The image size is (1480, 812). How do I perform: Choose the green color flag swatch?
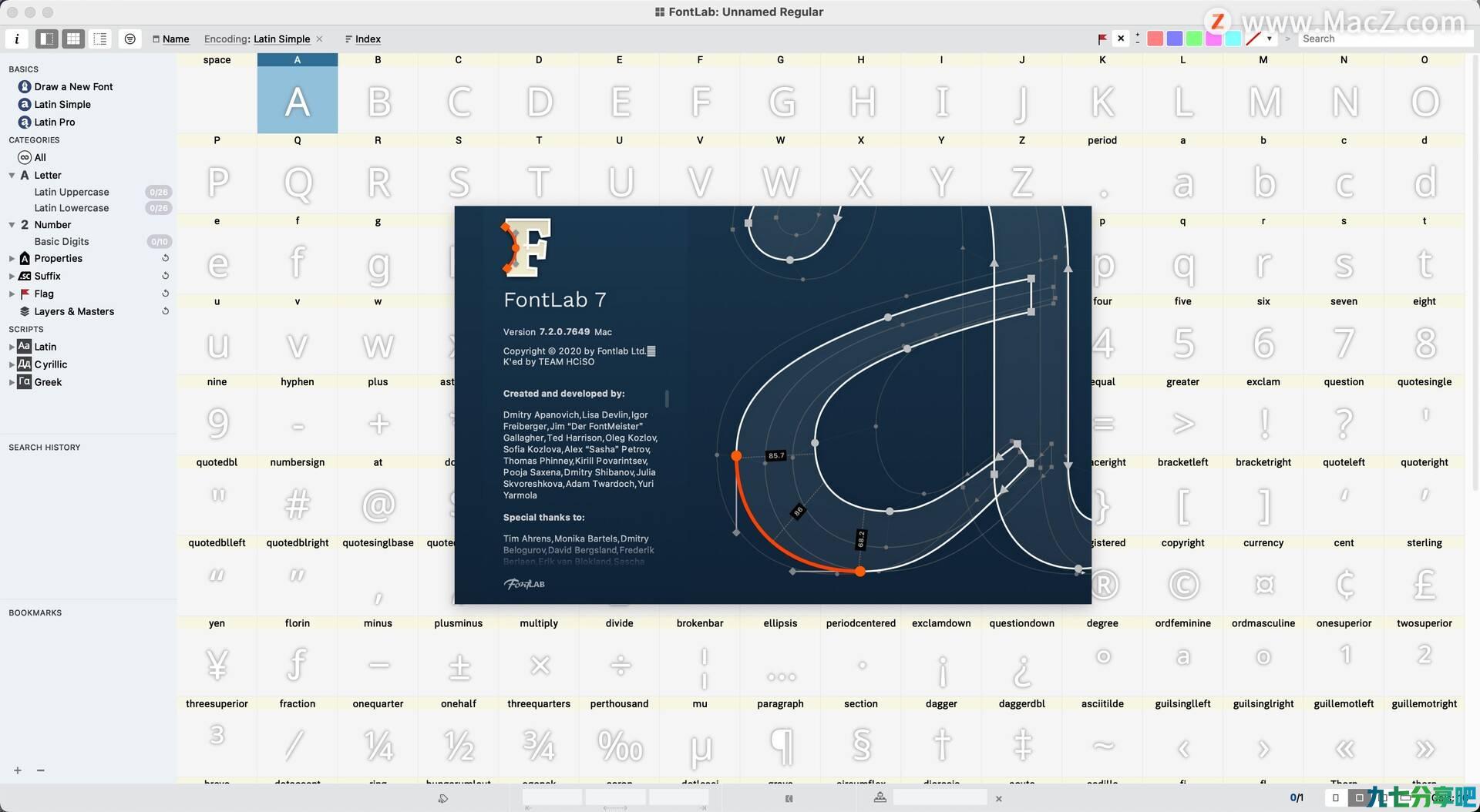pos(1193,39)
